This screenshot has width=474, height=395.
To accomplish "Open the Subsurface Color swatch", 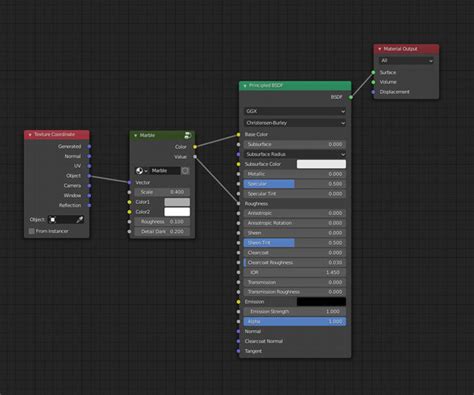I will pyautogui.click(x=321, y=164).
